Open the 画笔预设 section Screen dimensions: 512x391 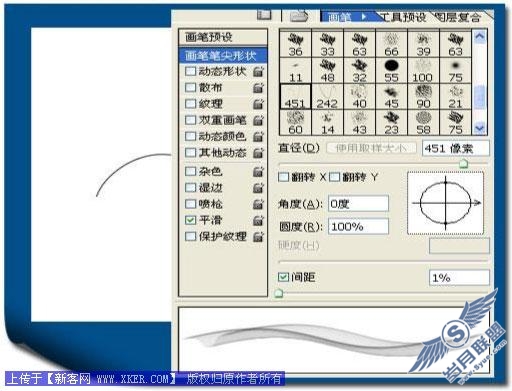point(223,37)
